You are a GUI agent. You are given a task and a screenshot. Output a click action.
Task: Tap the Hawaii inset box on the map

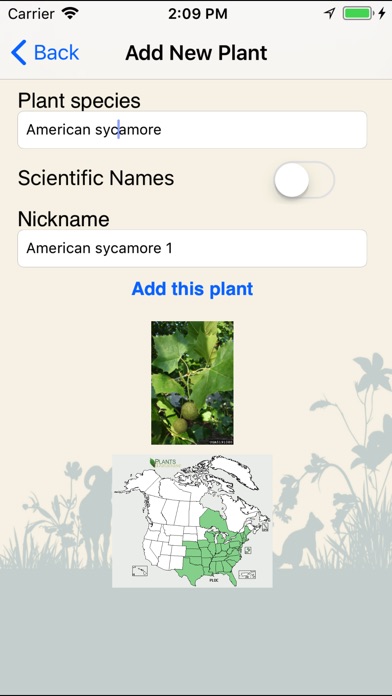(140, 571)
